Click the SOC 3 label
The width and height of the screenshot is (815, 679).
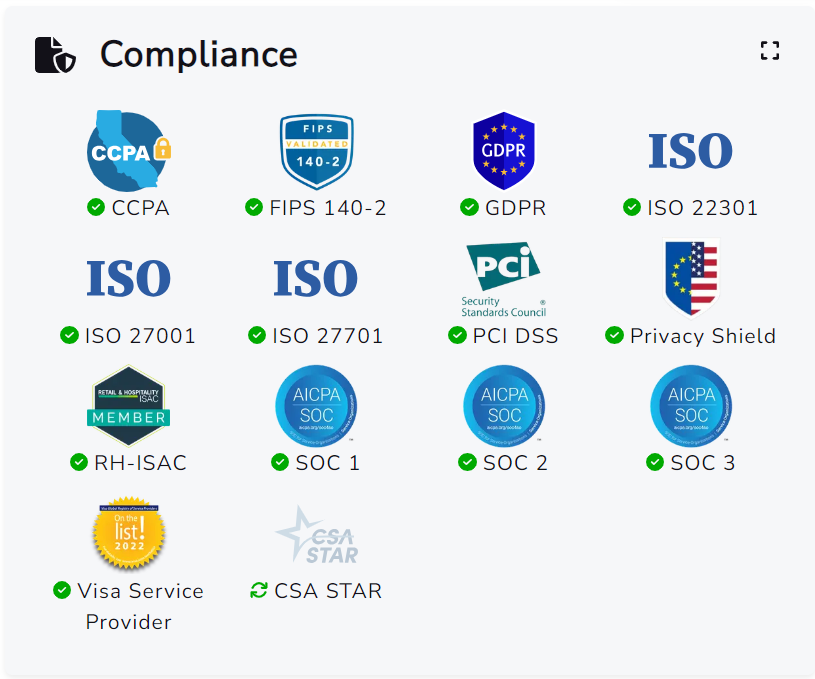pyautogui.click(x=703, y=463)
